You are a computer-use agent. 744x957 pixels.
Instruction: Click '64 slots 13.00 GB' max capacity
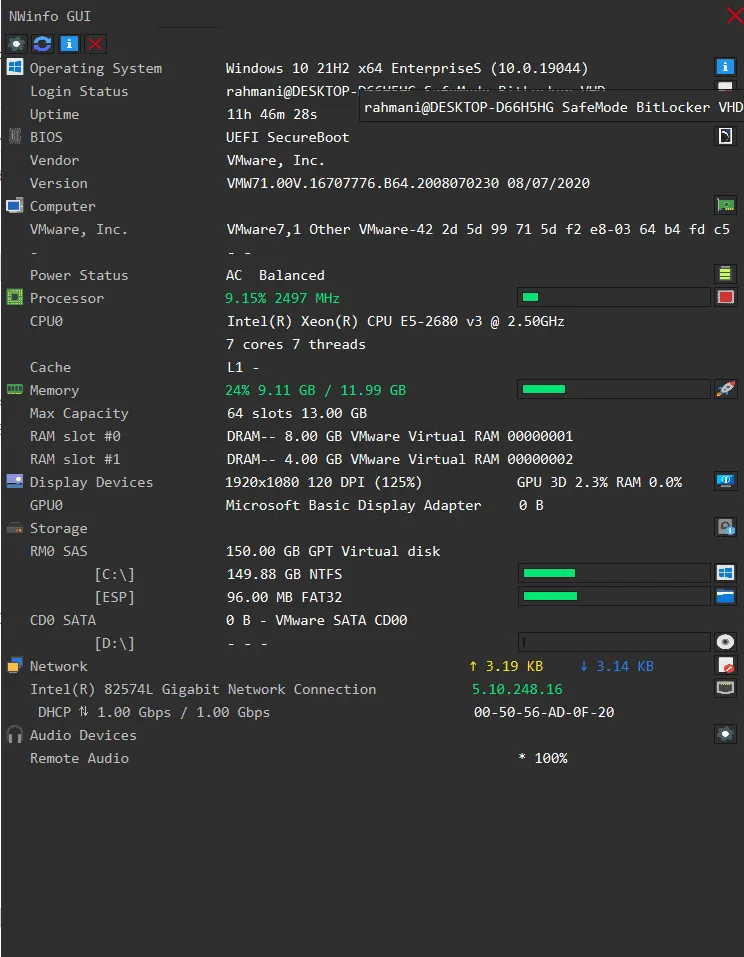297,413
